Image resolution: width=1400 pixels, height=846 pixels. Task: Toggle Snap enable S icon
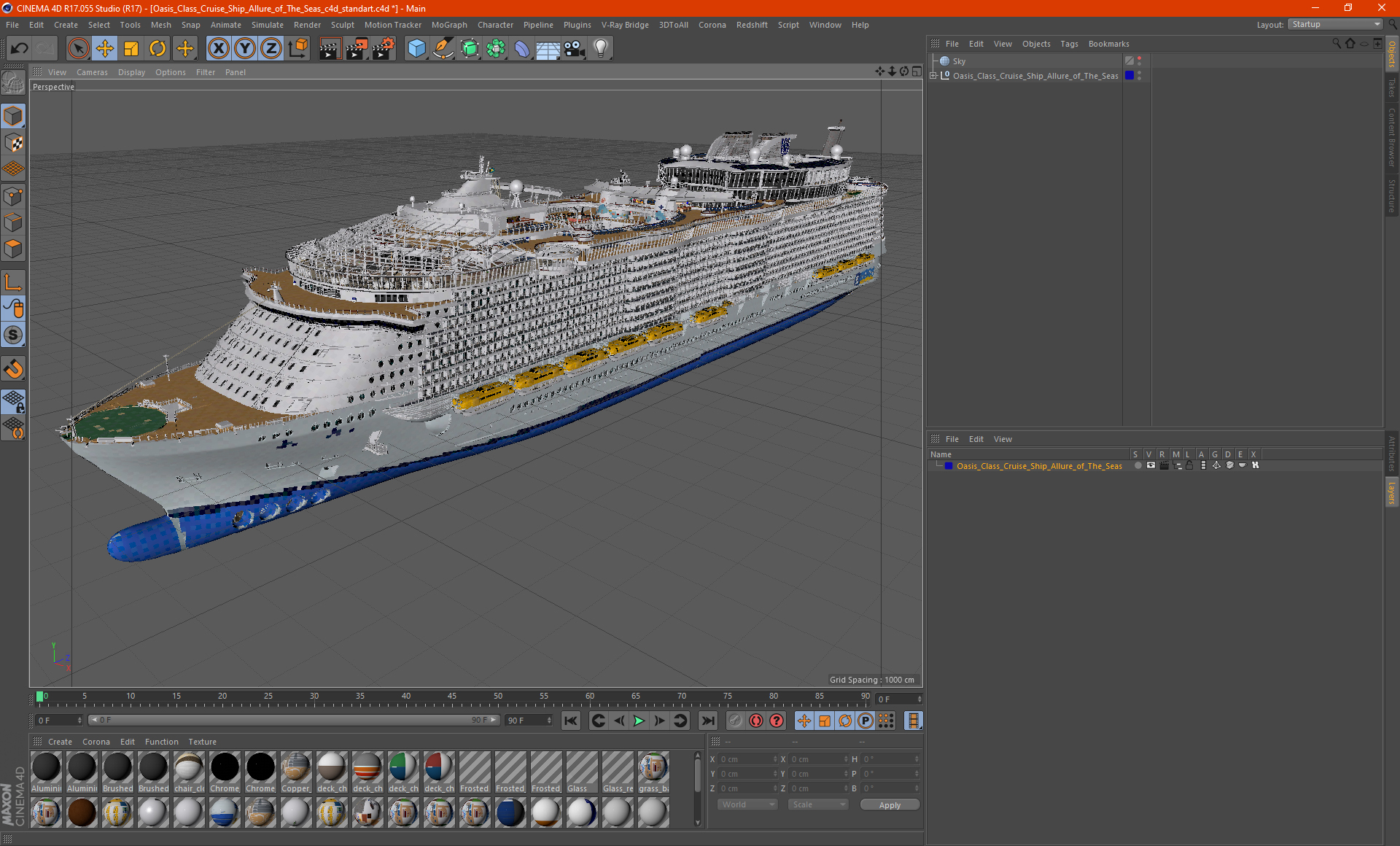[x=13, y=335]
